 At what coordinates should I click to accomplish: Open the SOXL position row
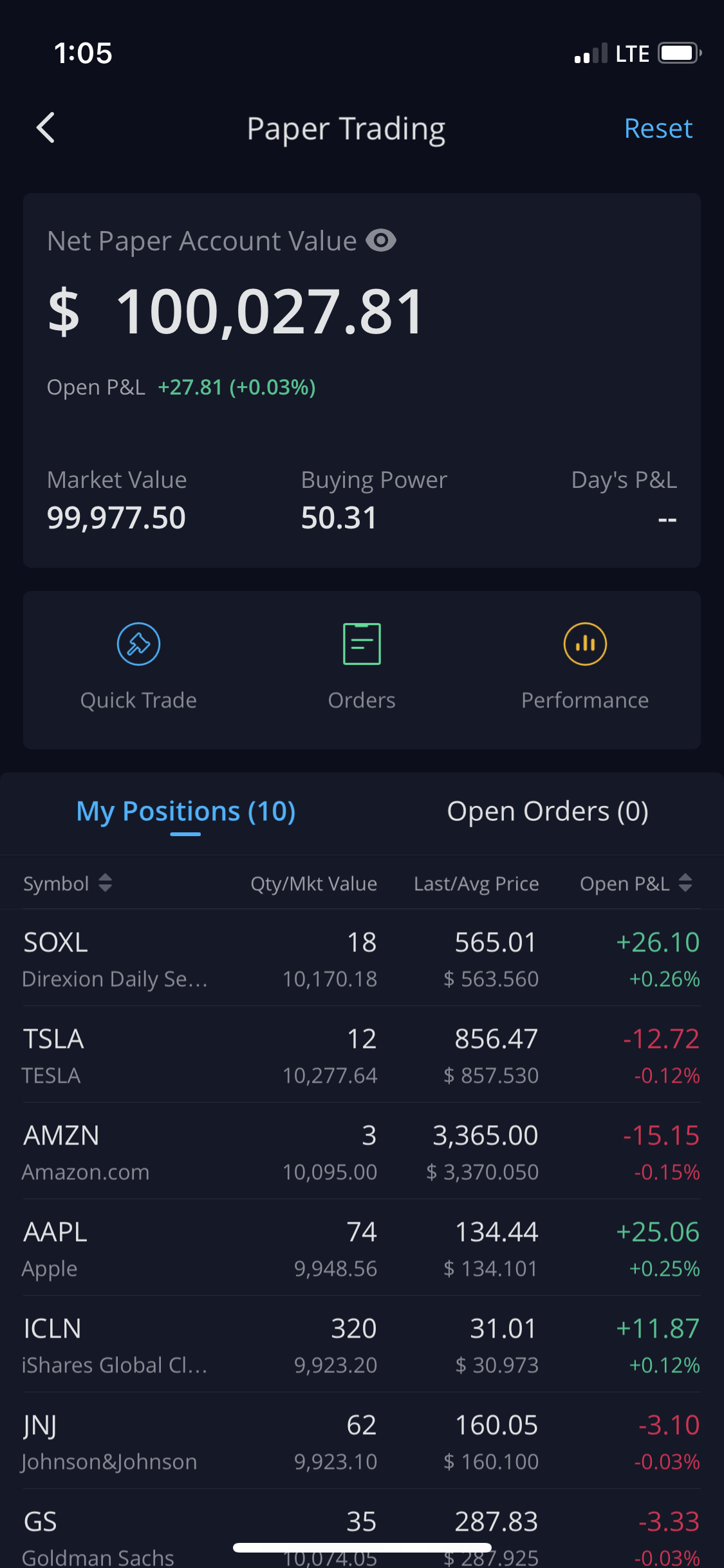(362, 958)
